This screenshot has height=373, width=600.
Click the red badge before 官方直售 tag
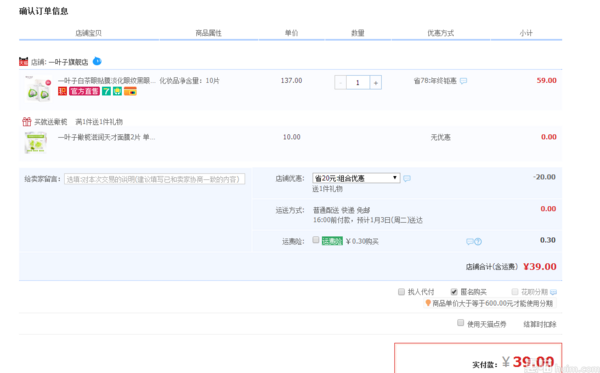pos(62,91)
